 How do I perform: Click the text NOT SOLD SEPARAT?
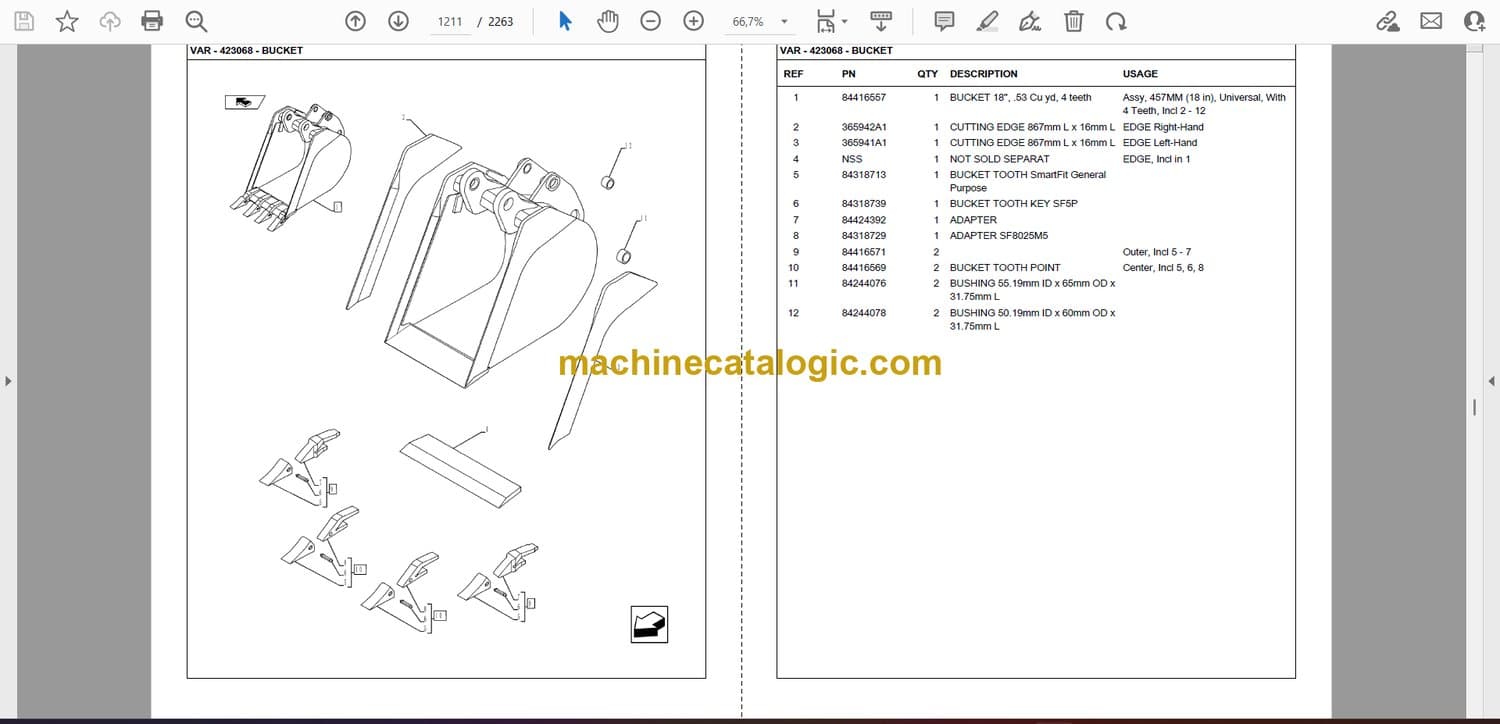(x=1000, y=159)
